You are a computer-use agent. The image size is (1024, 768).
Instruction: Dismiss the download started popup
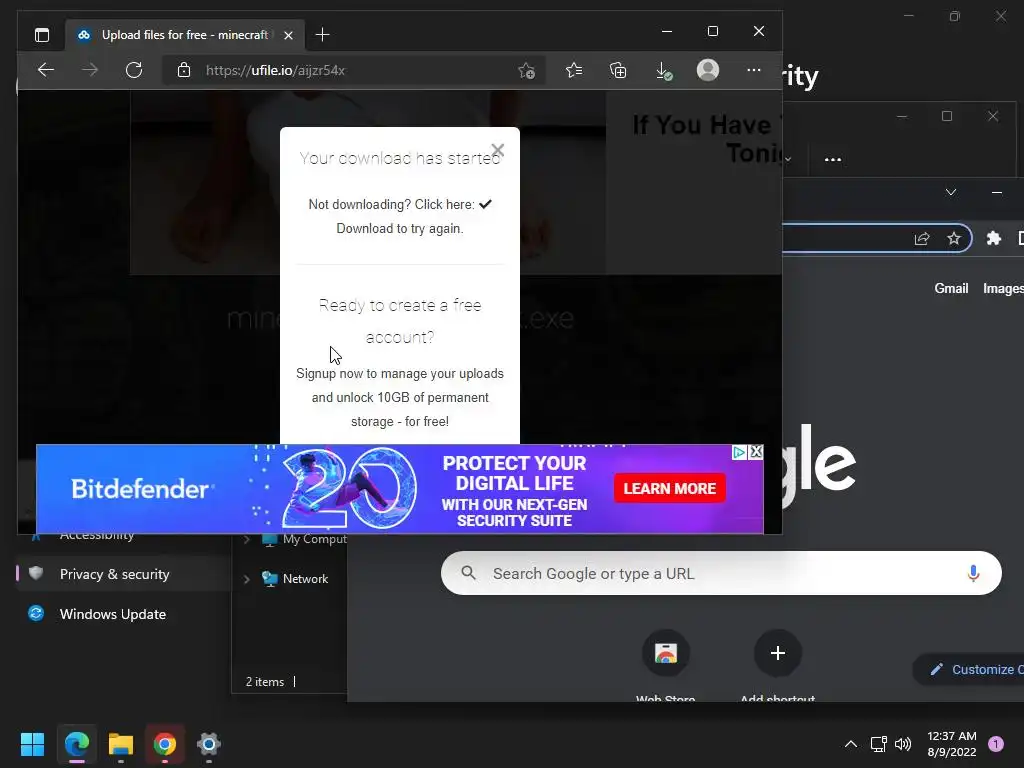coord(498,150)
